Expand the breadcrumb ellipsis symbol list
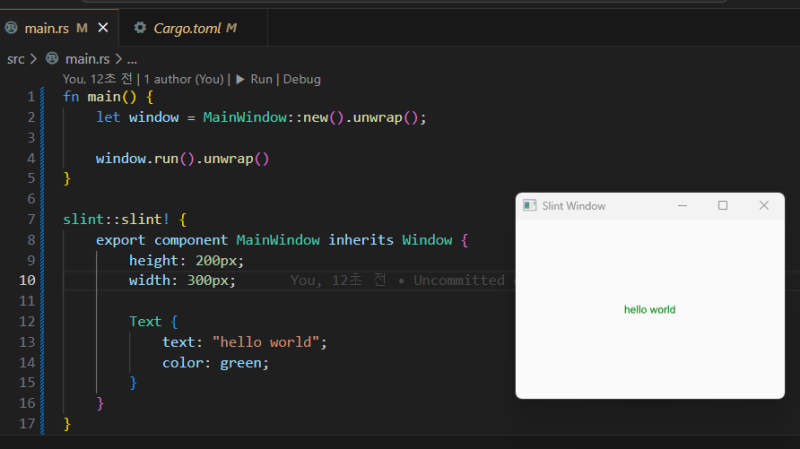 (131, 59)
